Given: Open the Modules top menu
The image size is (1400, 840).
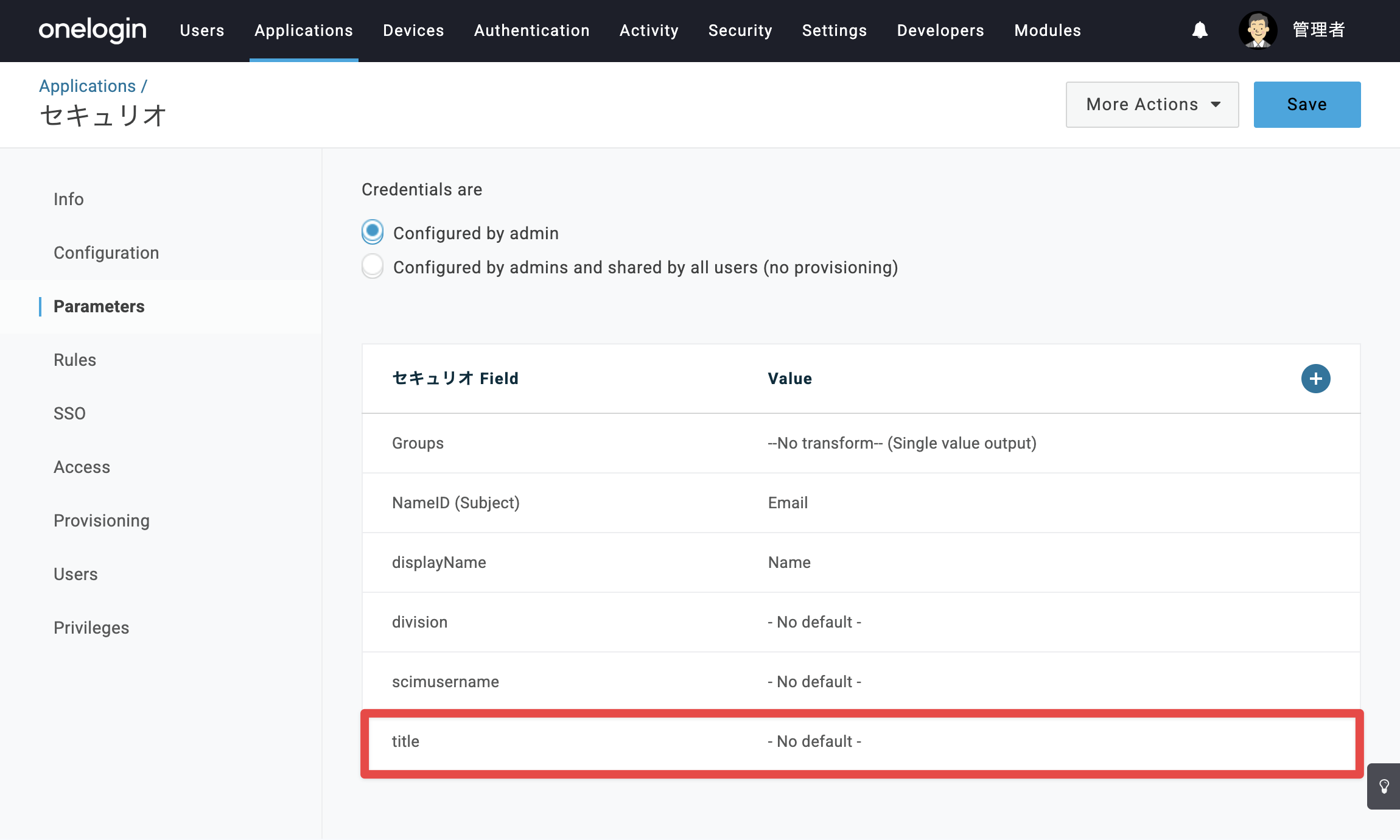Looking at the screenshot, I should coord(1048,30).
